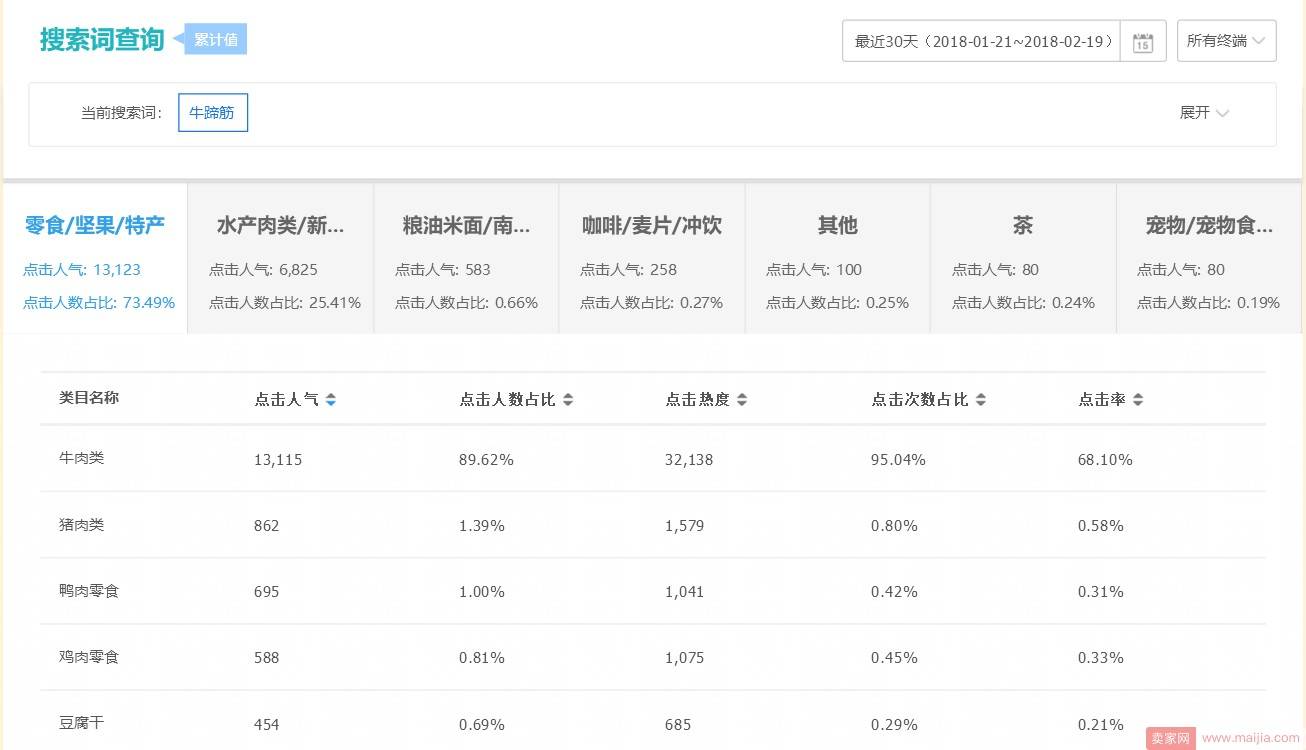Click the 0.33% value in 鸡肉零食 row
This screenshot has width=1306, height=750.
point(1101,658)
